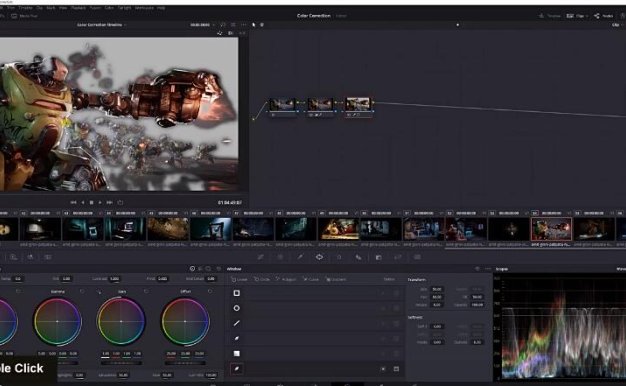Click the Linear button in Window panel
This screenshot has height=386, width=626.
click(240, 279)
